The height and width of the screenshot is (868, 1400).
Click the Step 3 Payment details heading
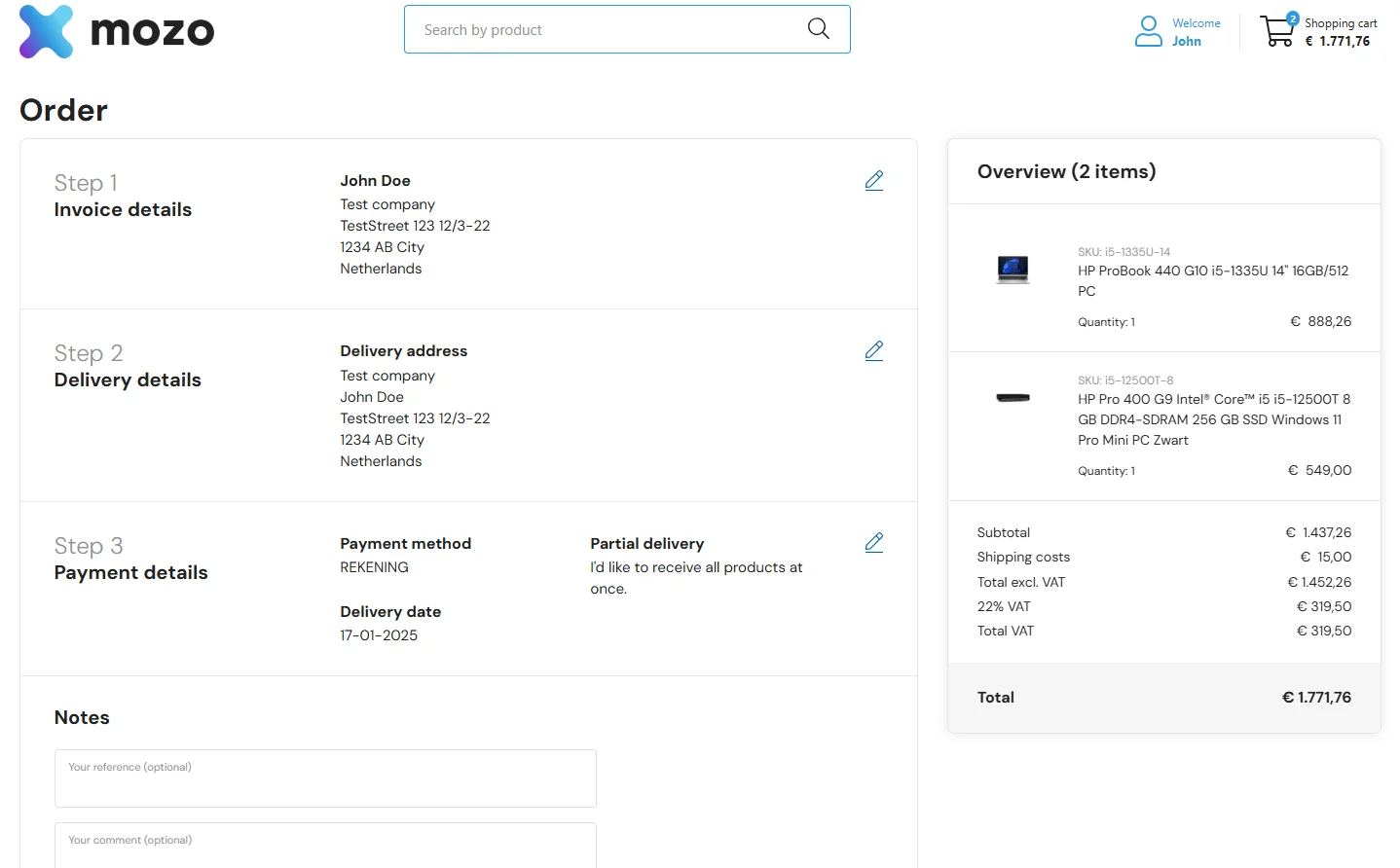130,559
